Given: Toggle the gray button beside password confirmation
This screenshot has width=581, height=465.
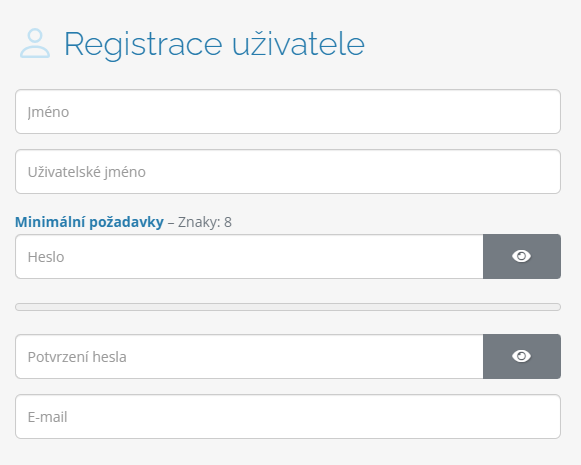Looking at the screenshot, I should [522, 356].
